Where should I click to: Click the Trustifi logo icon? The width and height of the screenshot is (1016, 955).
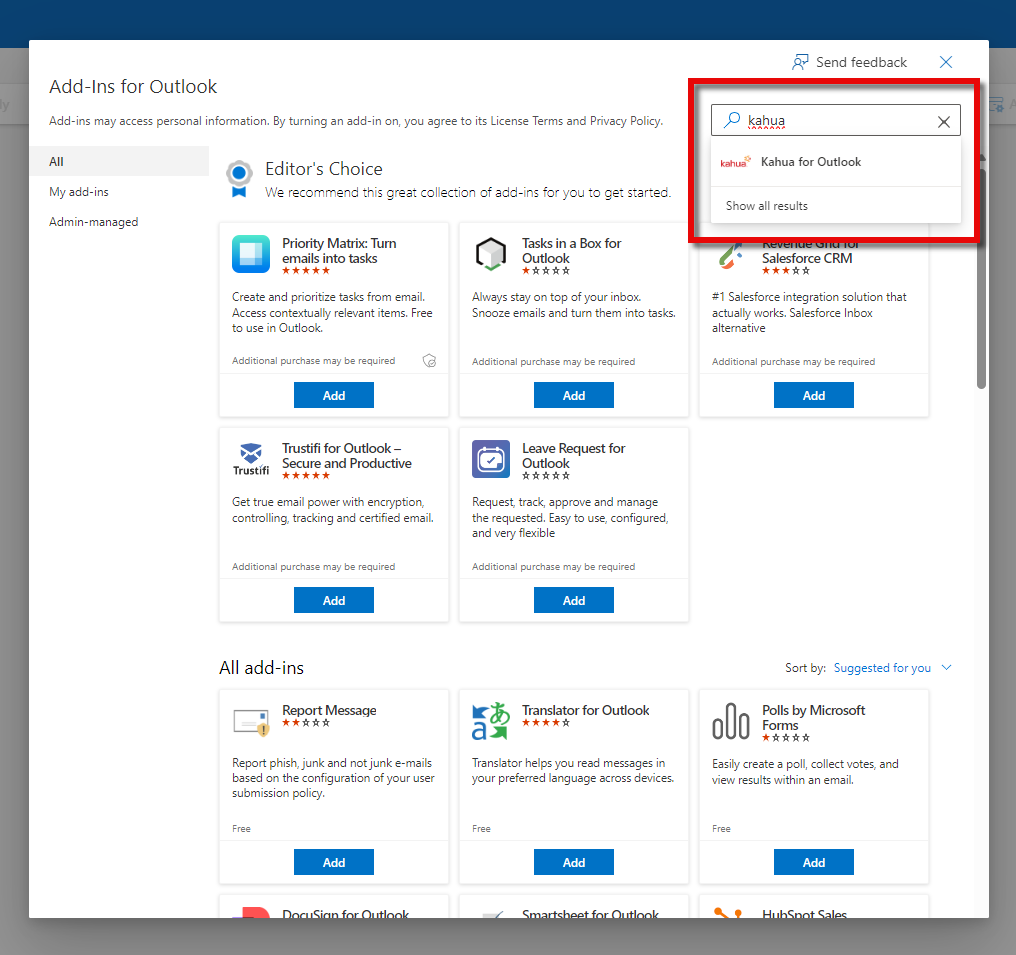coord(251,459)
